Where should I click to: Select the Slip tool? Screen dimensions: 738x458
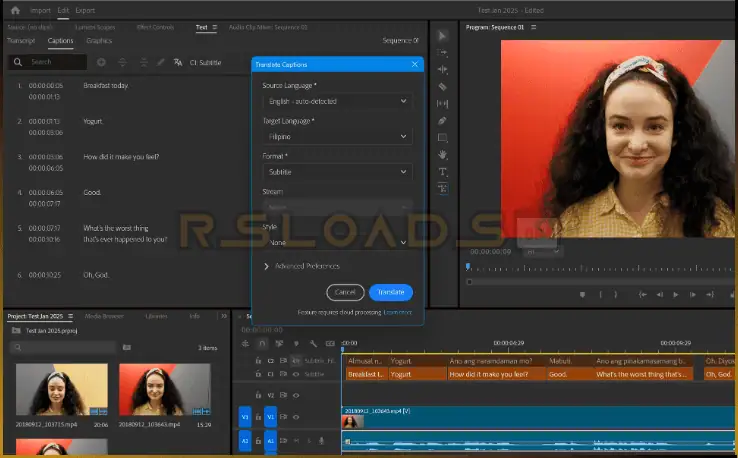pyautogui.click(x=442, y=104)
